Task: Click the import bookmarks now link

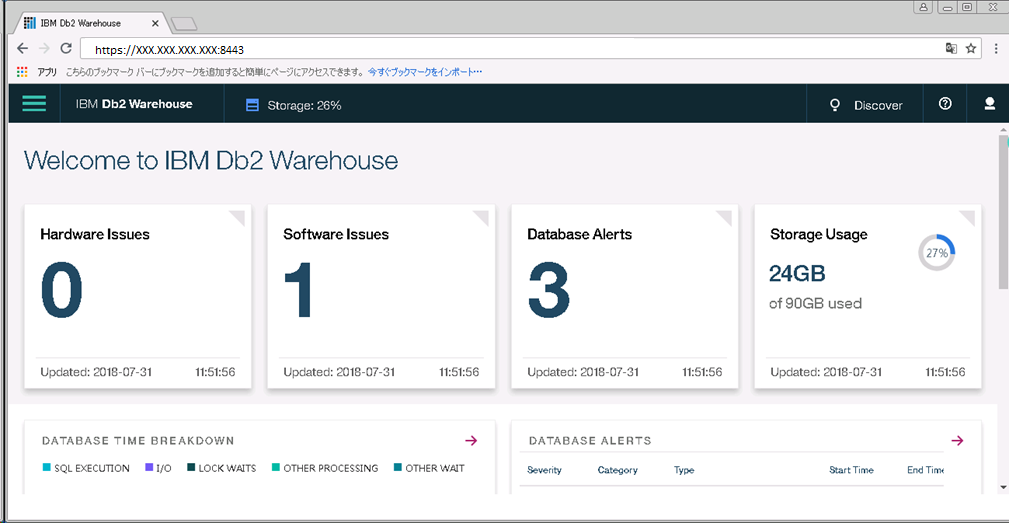Action: [425, 71]
